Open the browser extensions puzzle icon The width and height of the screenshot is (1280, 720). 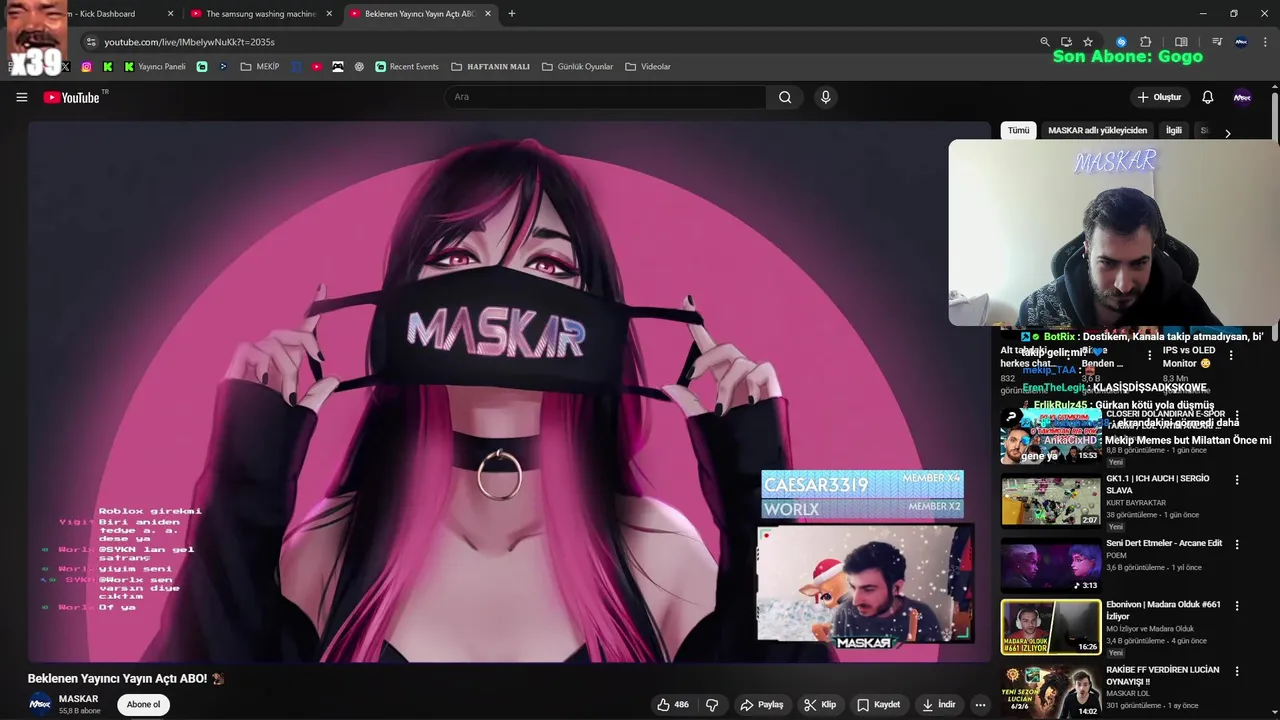[x=1146, y=42]
